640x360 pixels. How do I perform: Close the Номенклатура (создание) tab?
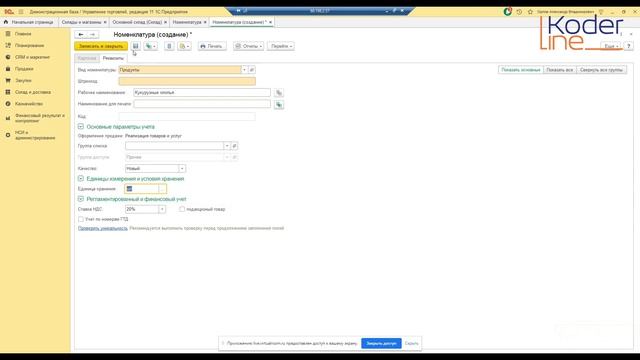click(270, 22)
